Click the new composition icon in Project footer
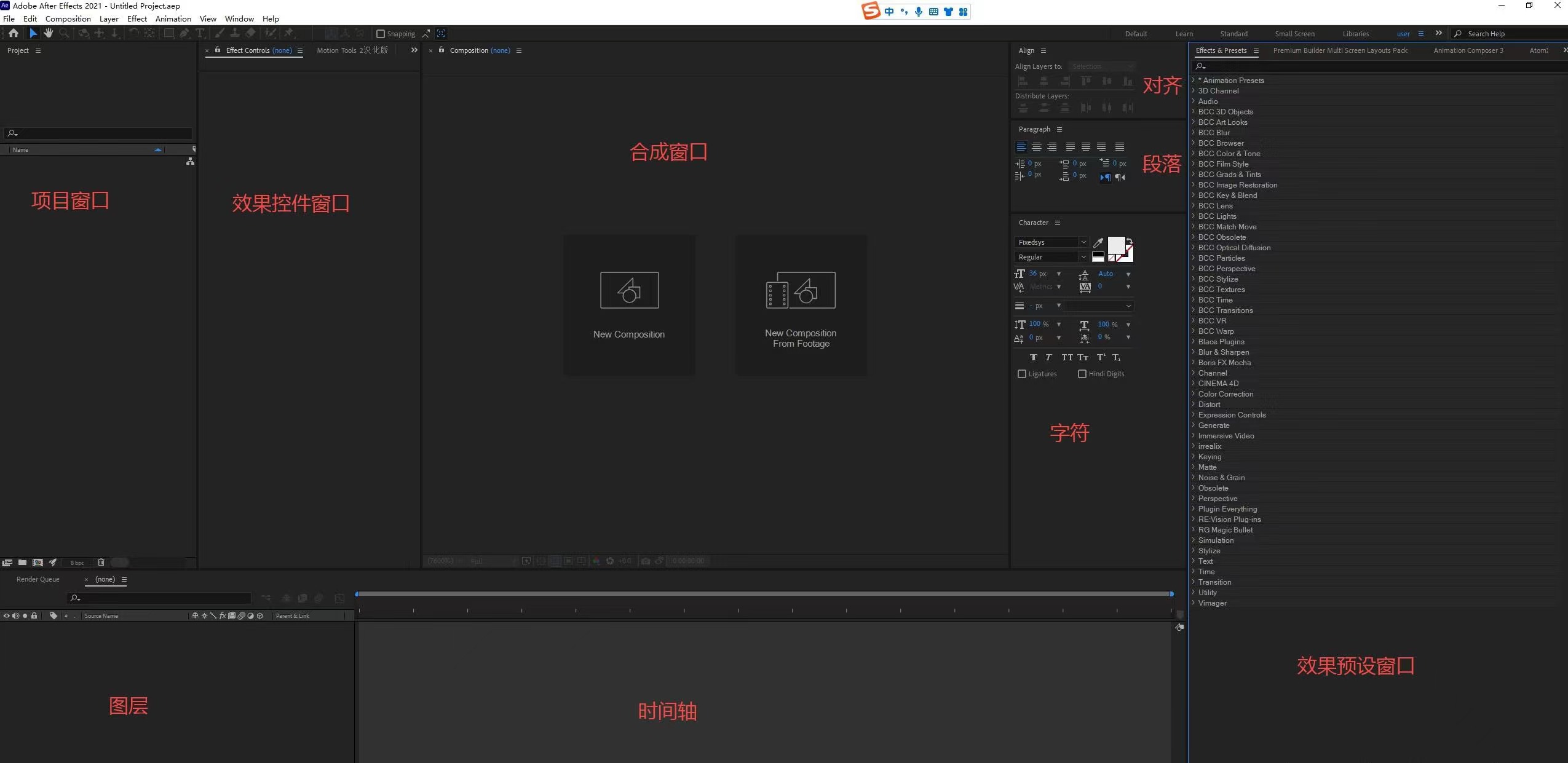 [38, 563]
